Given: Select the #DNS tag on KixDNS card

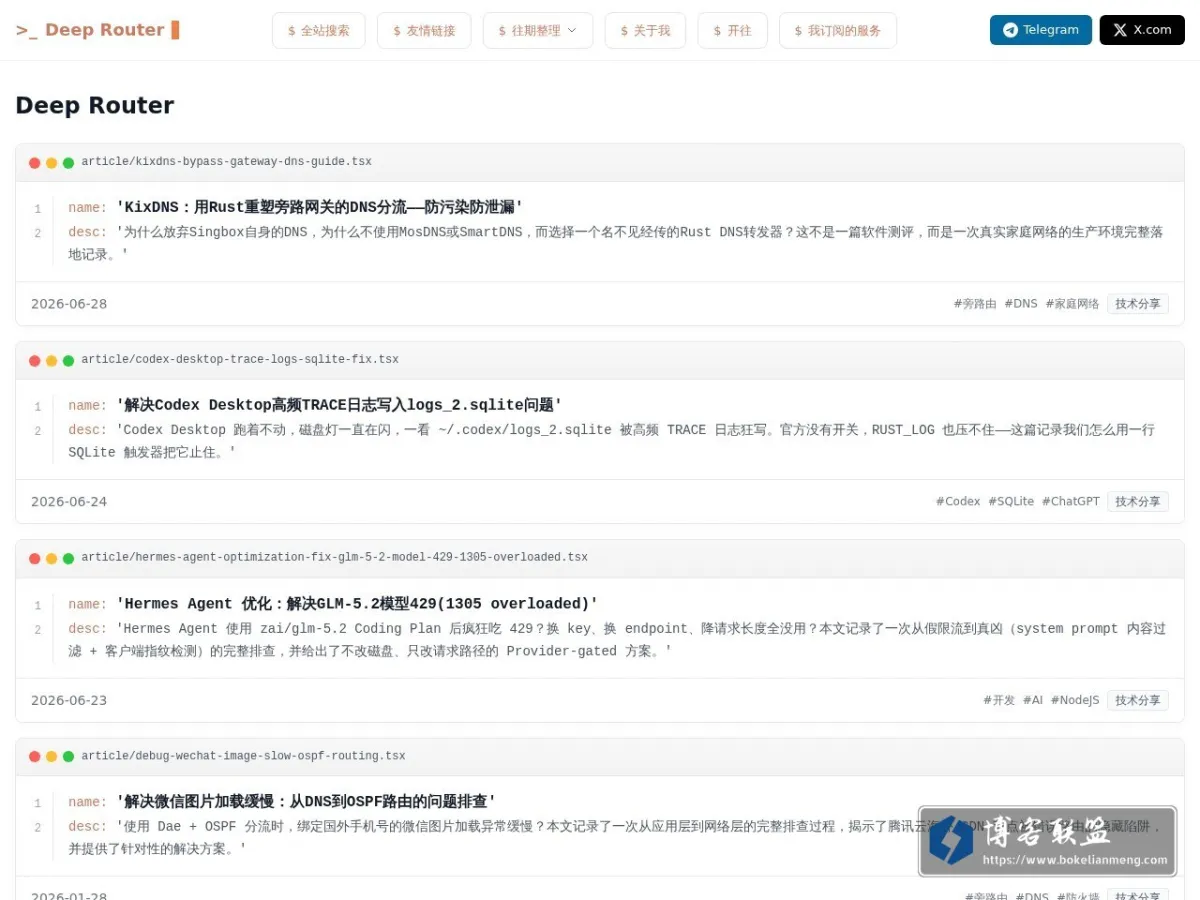Looking at the screenshot, I should click(x=1021, y=304).
